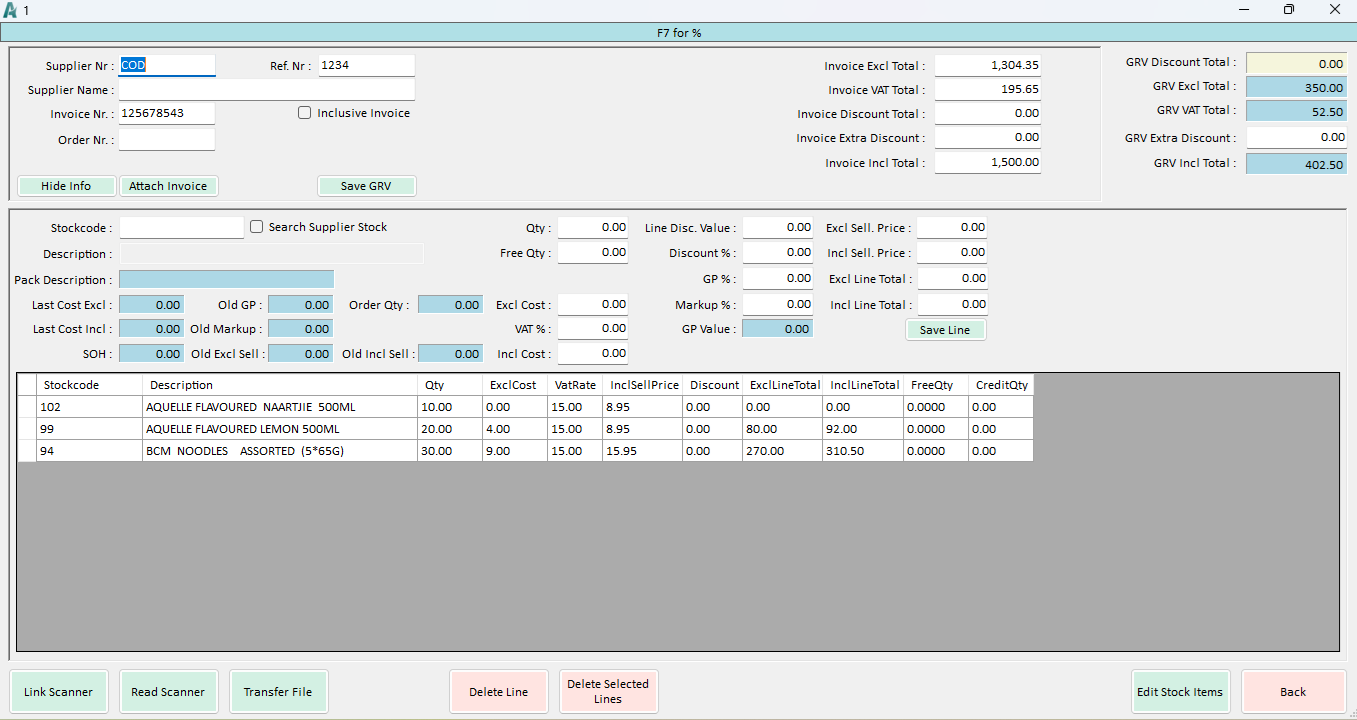Select the Order Nr. input box
The image size is (1357, 720).
coord(166,140)
